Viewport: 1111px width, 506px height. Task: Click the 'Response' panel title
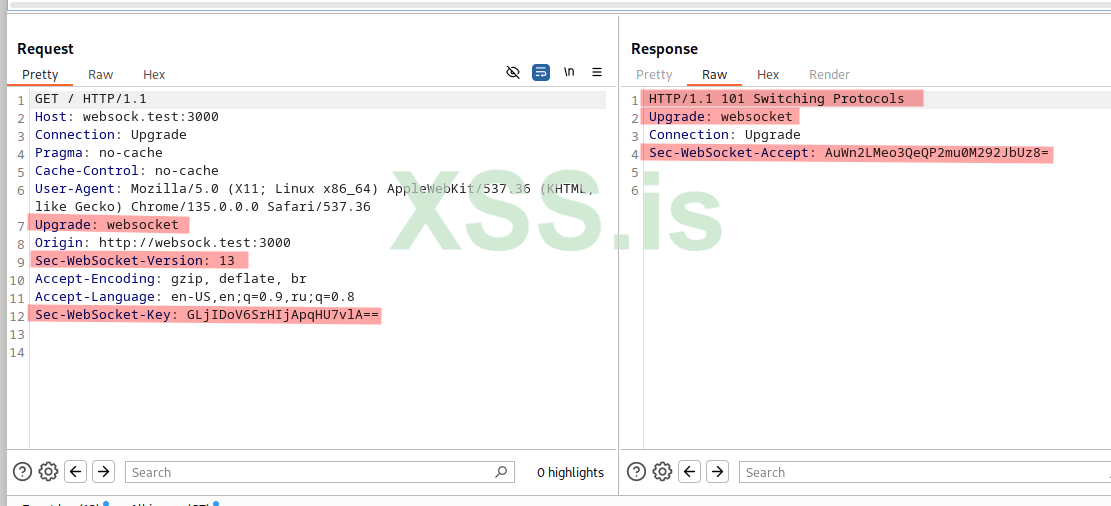tap(664, 49)
